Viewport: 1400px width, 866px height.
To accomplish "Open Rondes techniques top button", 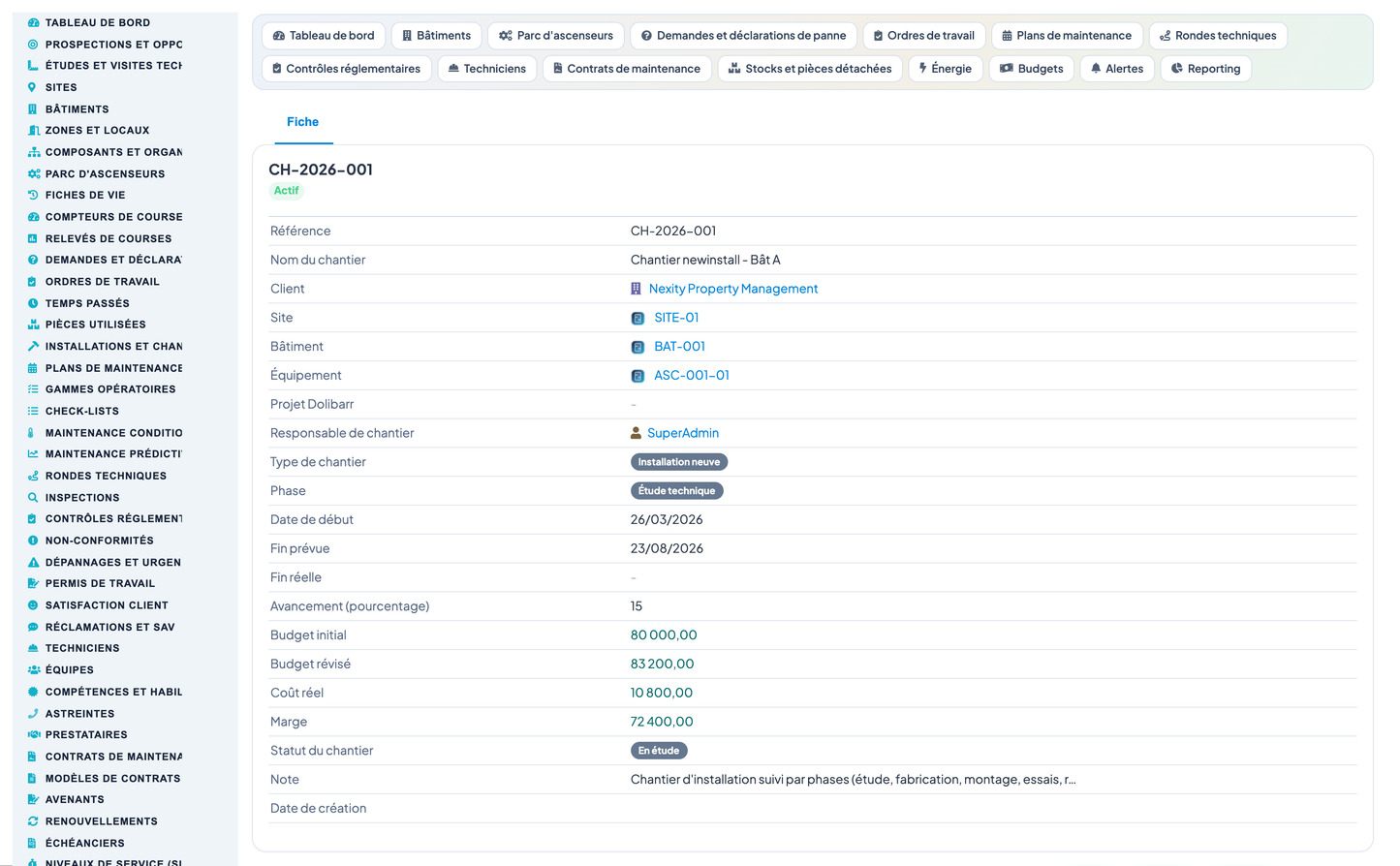I will point(1218,36).
